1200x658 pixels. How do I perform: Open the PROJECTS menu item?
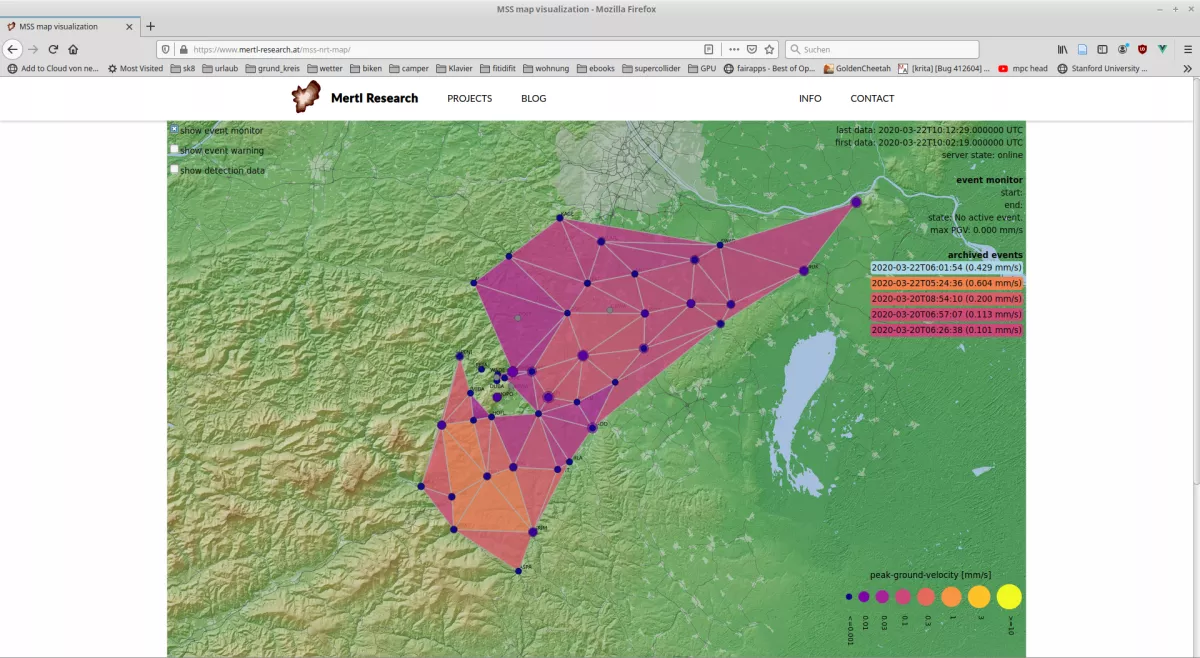(469, 98)
